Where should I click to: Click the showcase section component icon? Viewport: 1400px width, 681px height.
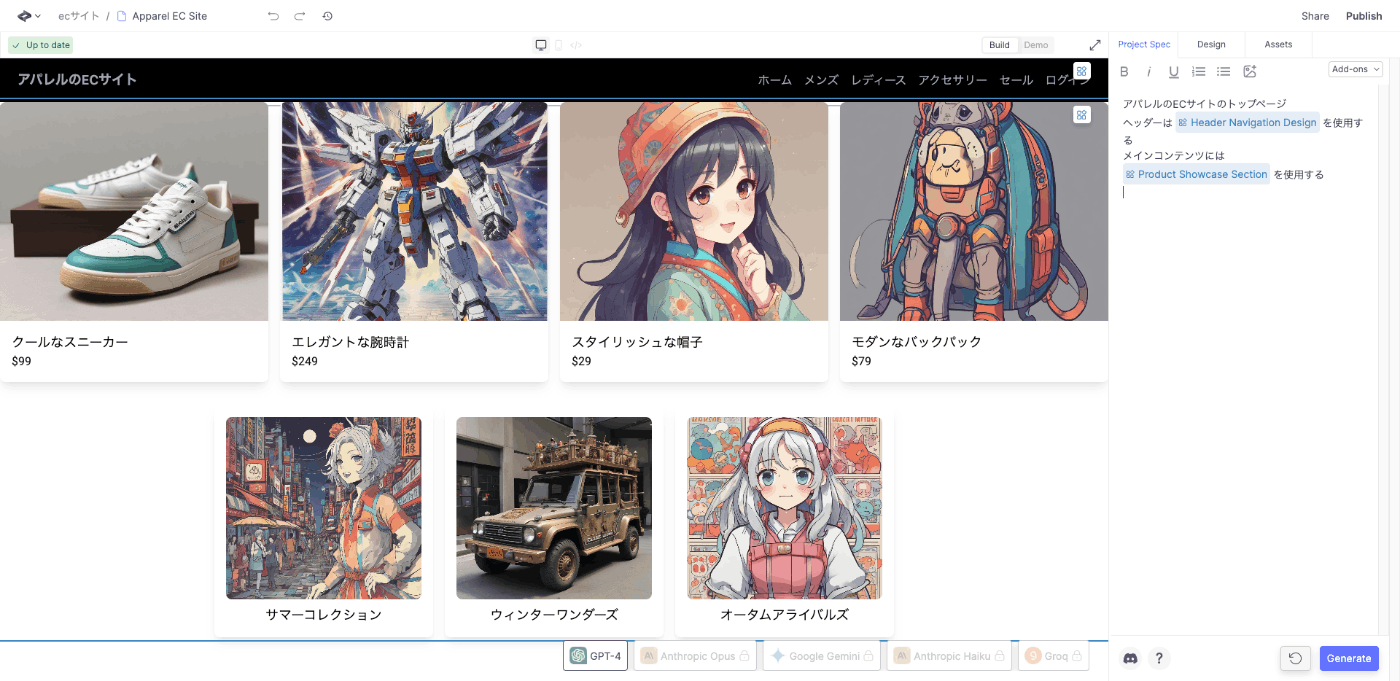pyautogui.click(x=1082, y=115)
